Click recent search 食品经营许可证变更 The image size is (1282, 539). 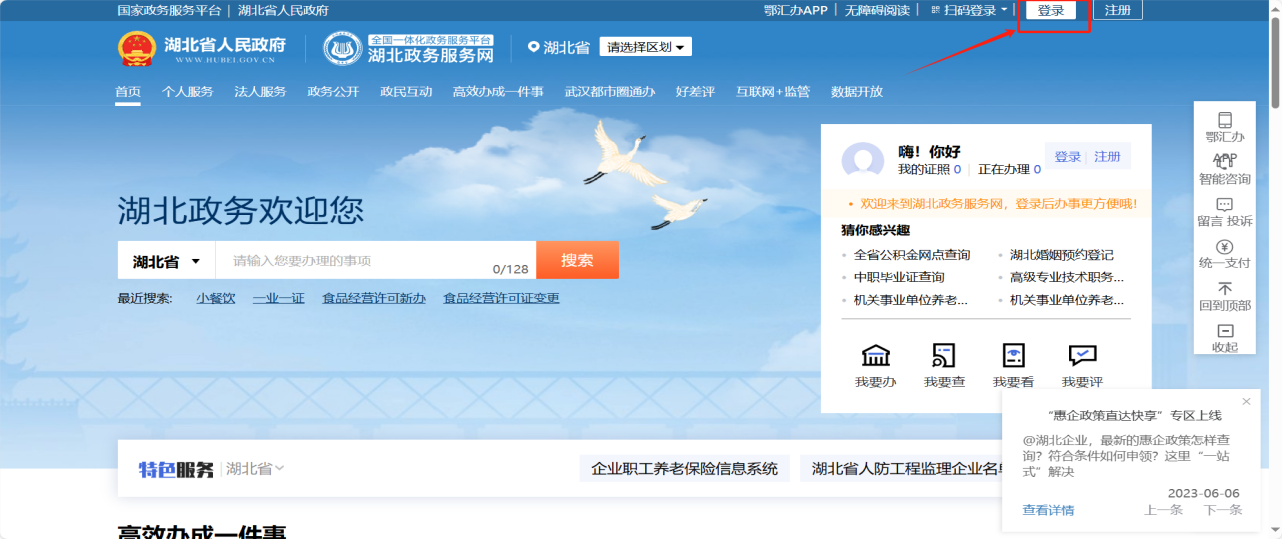click(x=501, y=298)
